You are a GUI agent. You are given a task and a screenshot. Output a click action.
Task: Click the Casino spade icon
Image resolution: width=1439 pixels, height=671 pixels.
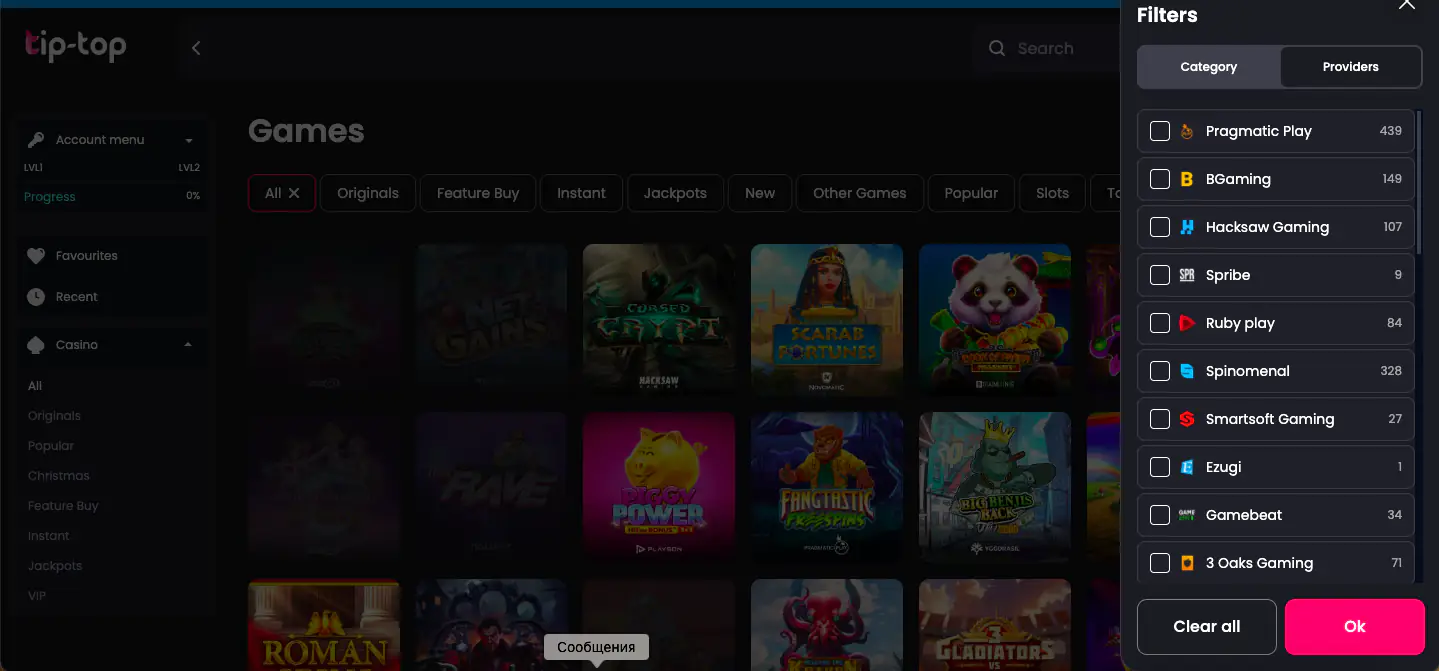[x=36, y=345]
